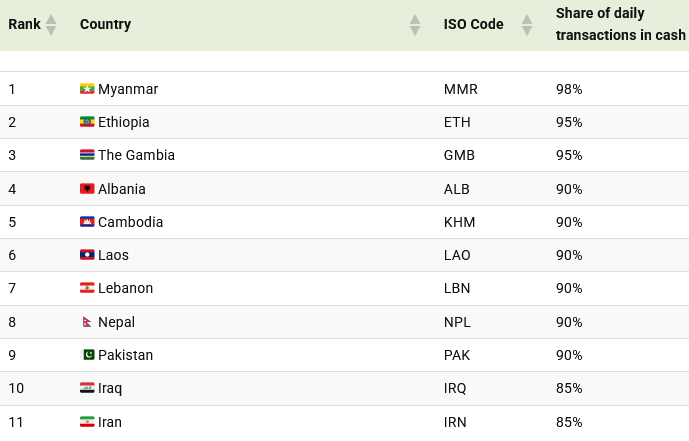Sort table by Rank arrows
The height and width of the screenshot is (441, 689).
[x=51, y=25]
